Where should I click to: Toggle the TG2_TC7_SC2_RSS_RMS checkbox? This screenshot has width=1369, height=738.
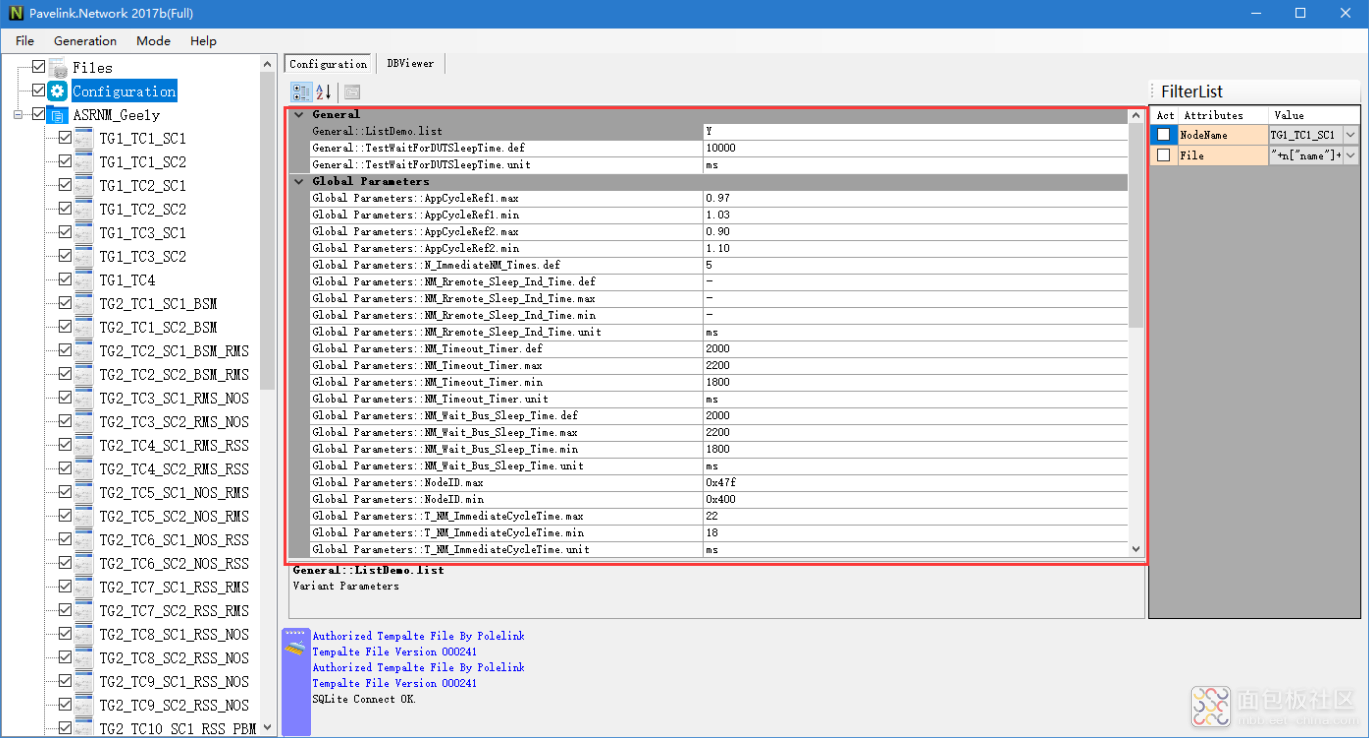[x=65, y=610]
